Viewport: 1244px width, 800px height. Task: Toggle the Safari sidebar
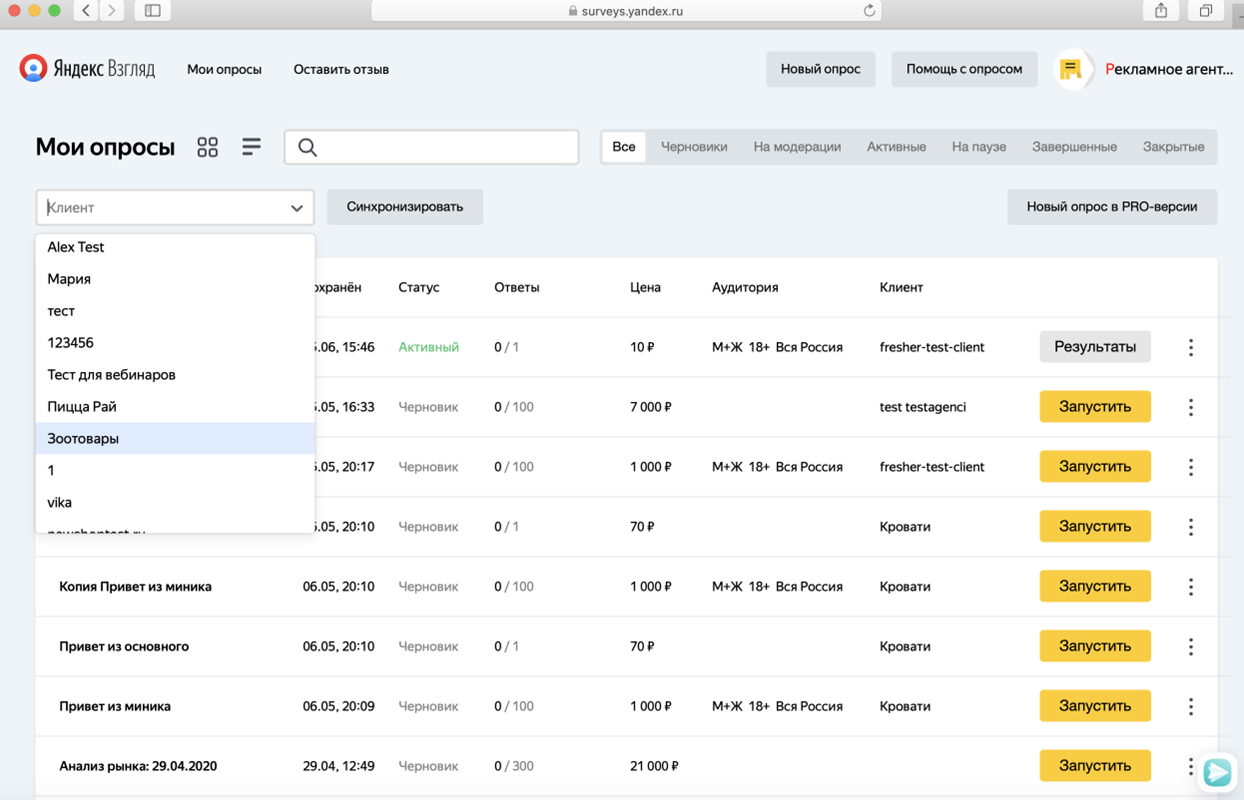[152, 10]
